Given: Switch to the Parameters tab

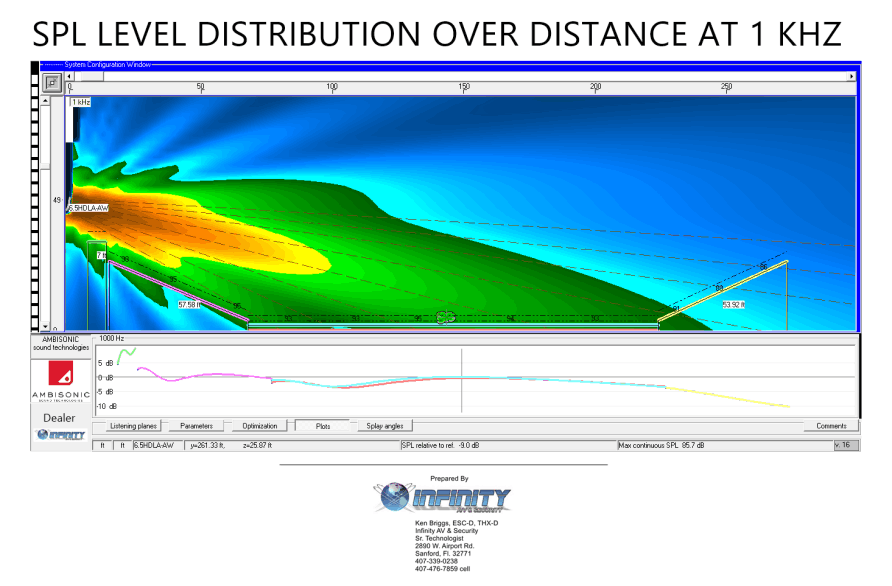Looking at the screenshot, I should 196,426.
